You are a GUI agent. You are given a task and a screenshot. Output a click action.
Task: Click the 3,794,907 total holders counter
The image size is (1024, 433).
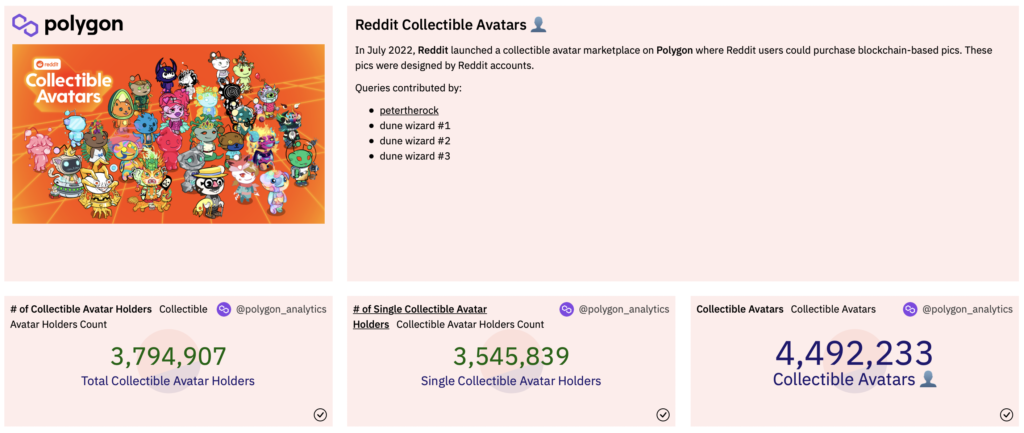[x=168, y=356]
